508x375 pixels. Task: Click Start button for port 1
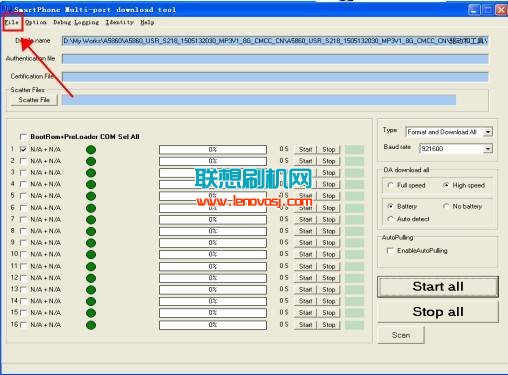click(x=305, y=150)
